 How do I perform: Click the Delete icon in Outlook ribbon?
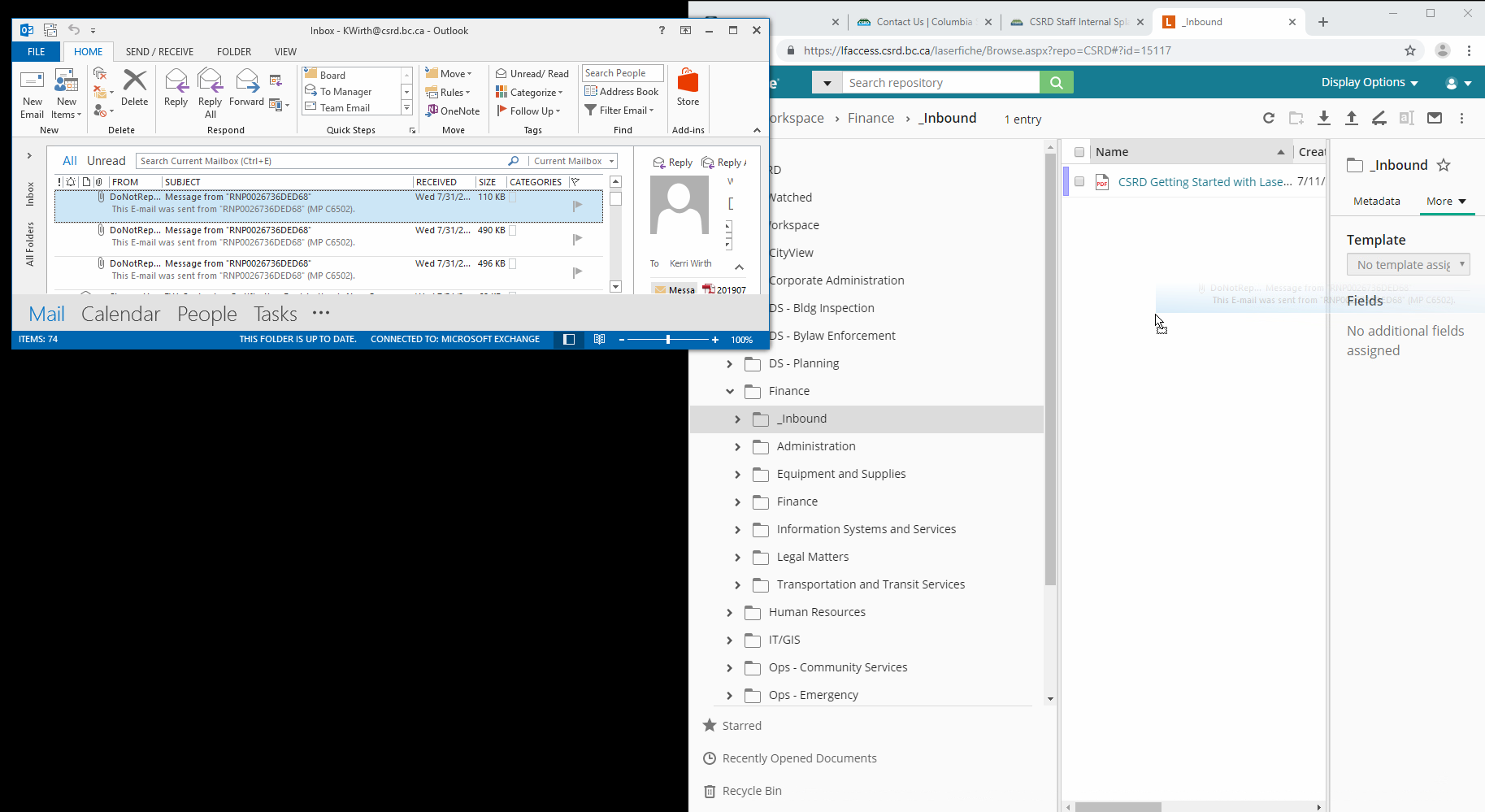pos(134,88)
